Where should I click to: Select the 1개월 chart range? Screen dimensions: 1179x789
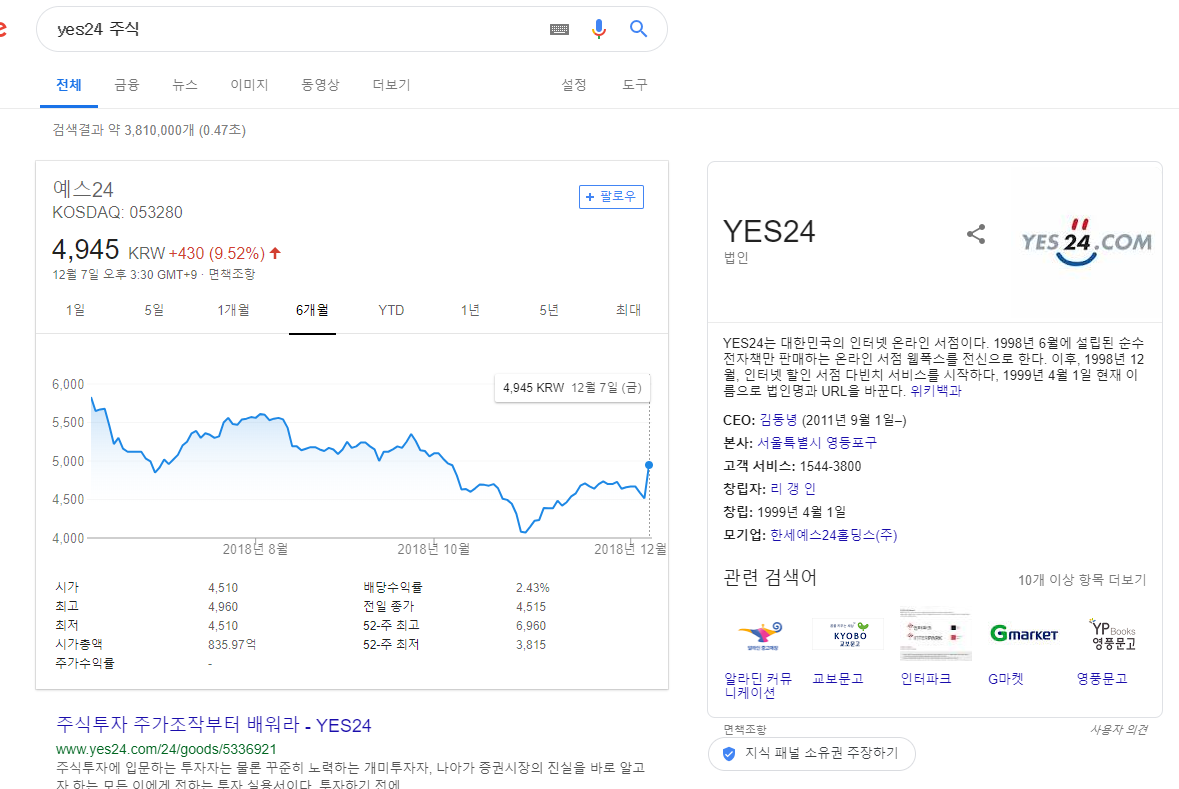(233, 310)
